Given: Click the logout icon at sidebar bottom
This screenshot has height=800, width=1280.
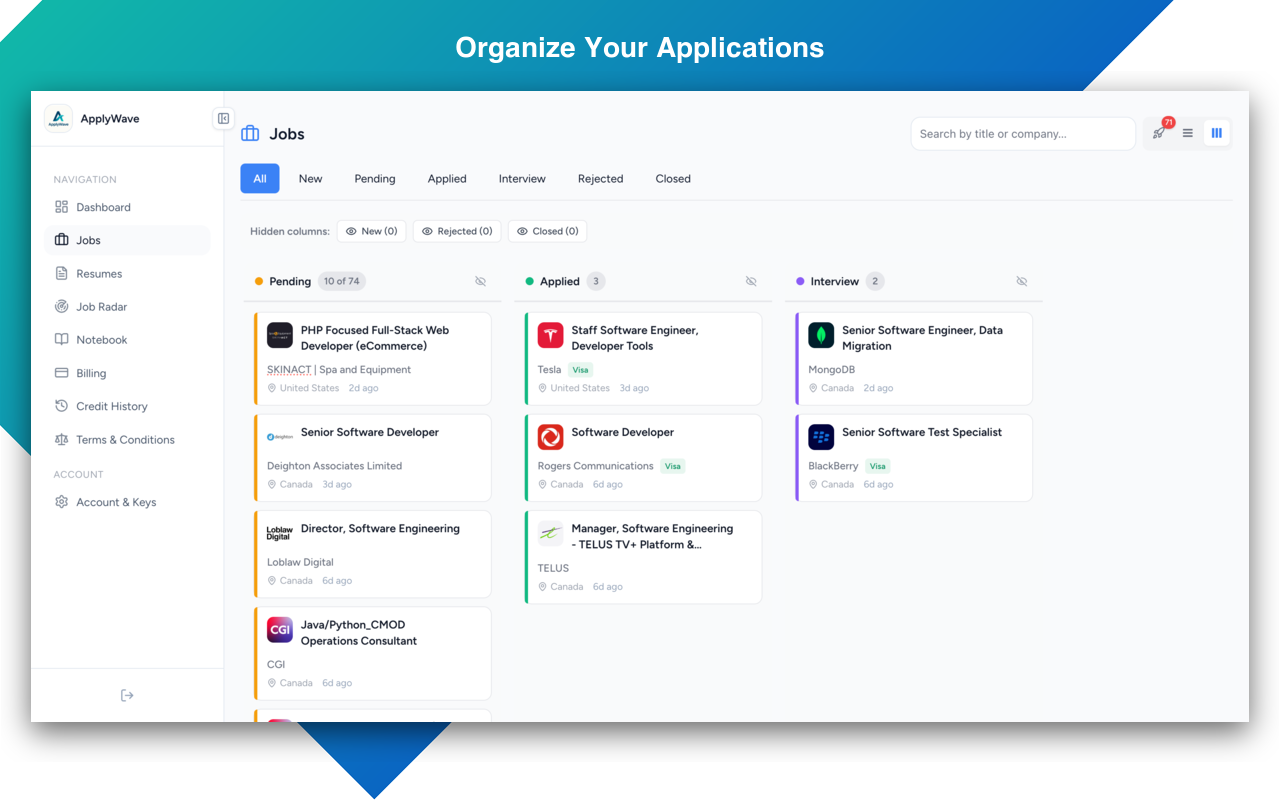Looking at the screenshot, I should tap(127, 695).
